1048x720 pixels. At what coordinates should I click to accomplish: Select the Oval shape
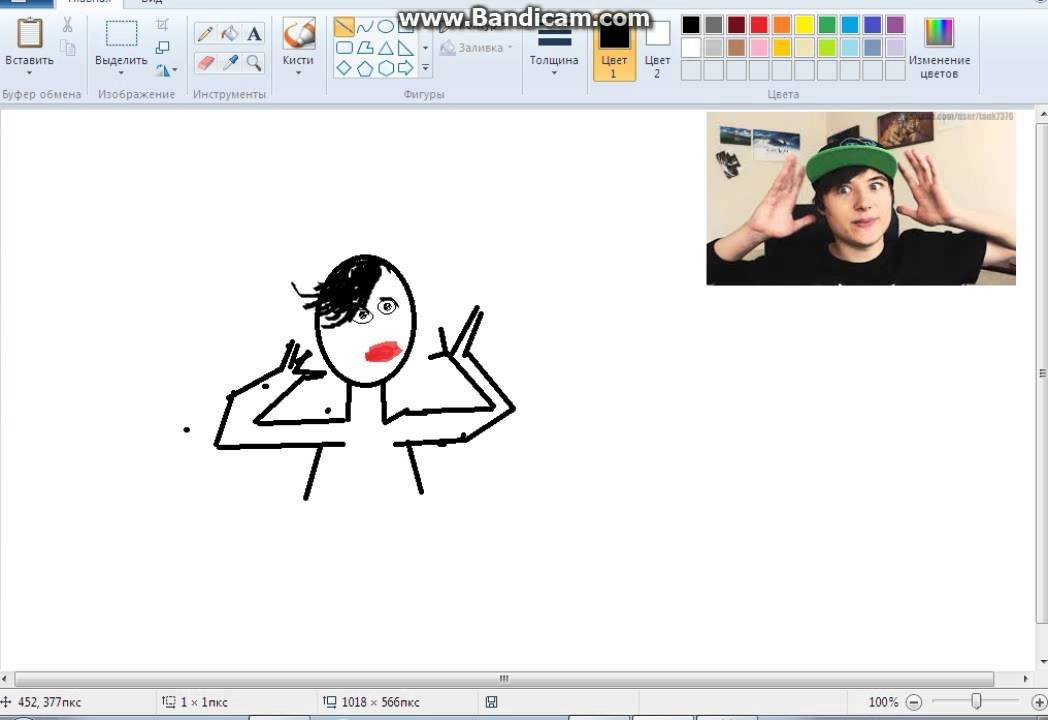pyautogui.click(x=385, y=27)
